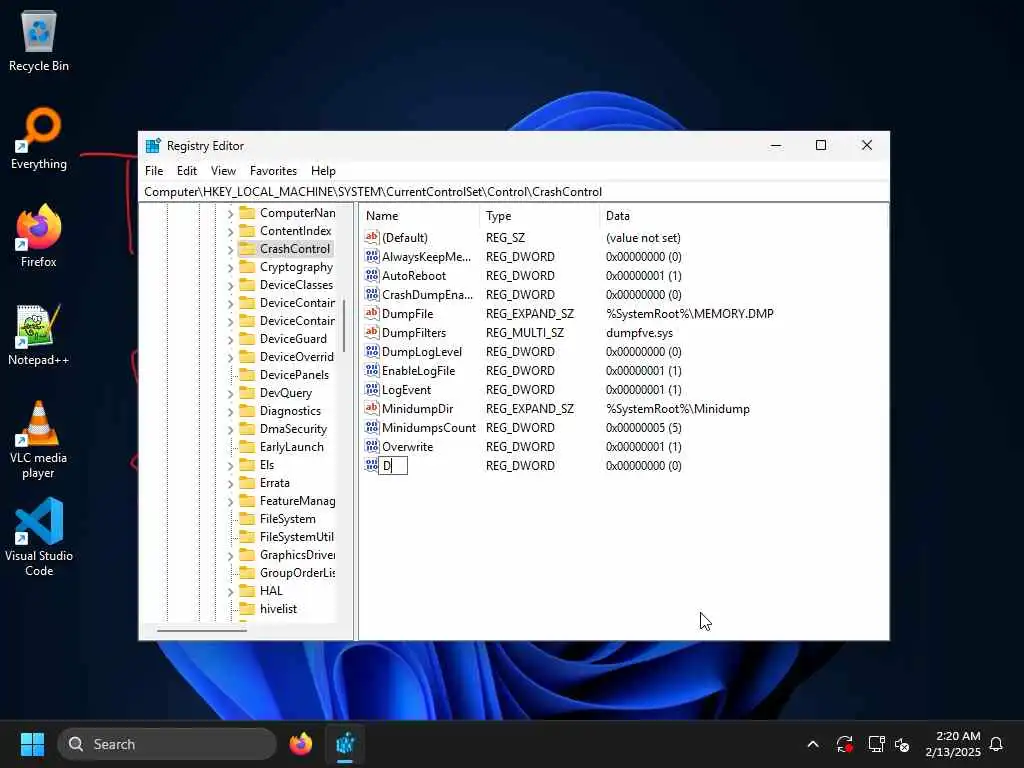Click the taskbar Search box
1024x768 pixels.
[x=167, y=744]
